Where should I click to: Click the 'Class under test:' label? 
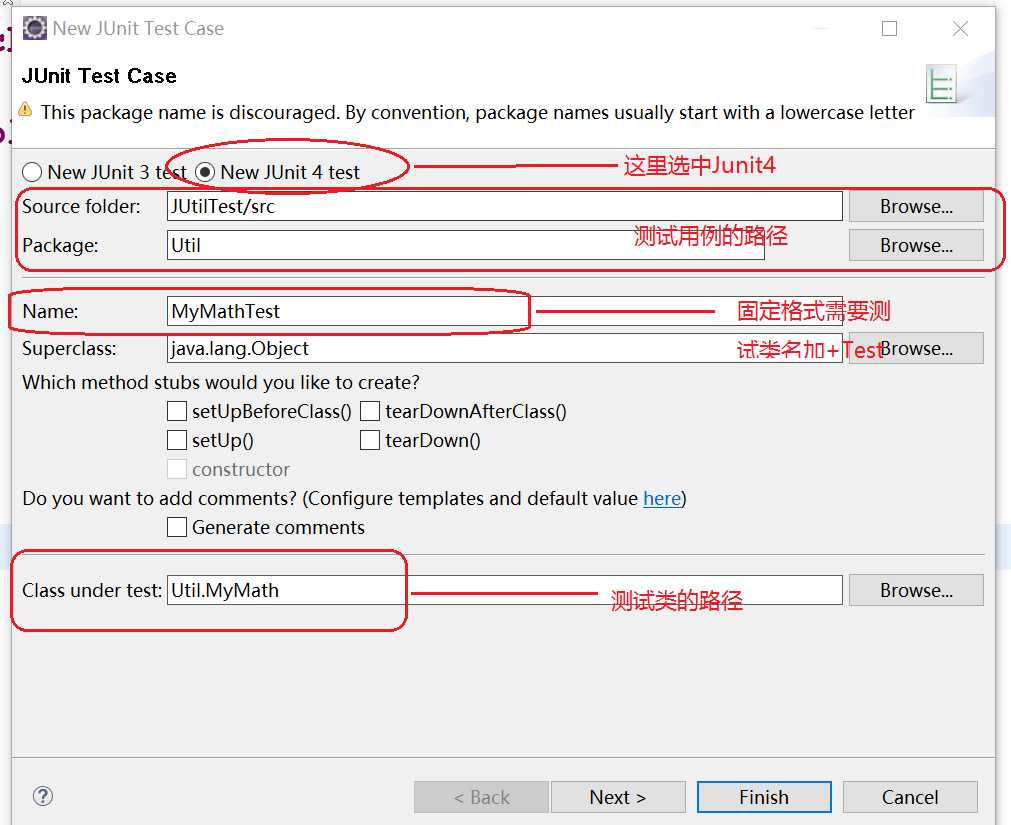coord(92,590)
